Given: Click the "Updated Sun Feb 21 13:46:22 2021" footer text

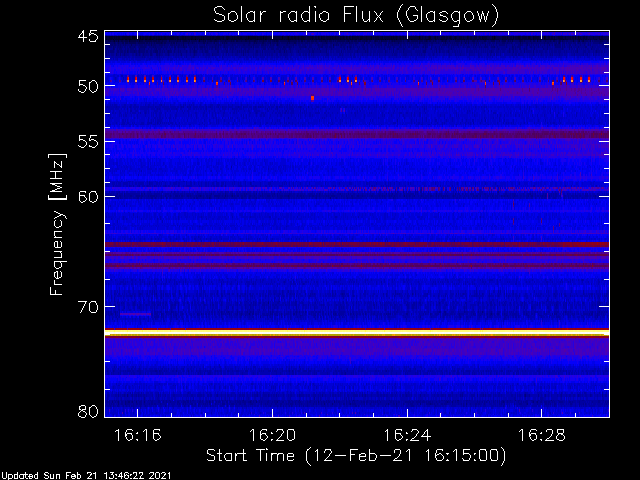Looking at the screenshot, I should 86,476.
